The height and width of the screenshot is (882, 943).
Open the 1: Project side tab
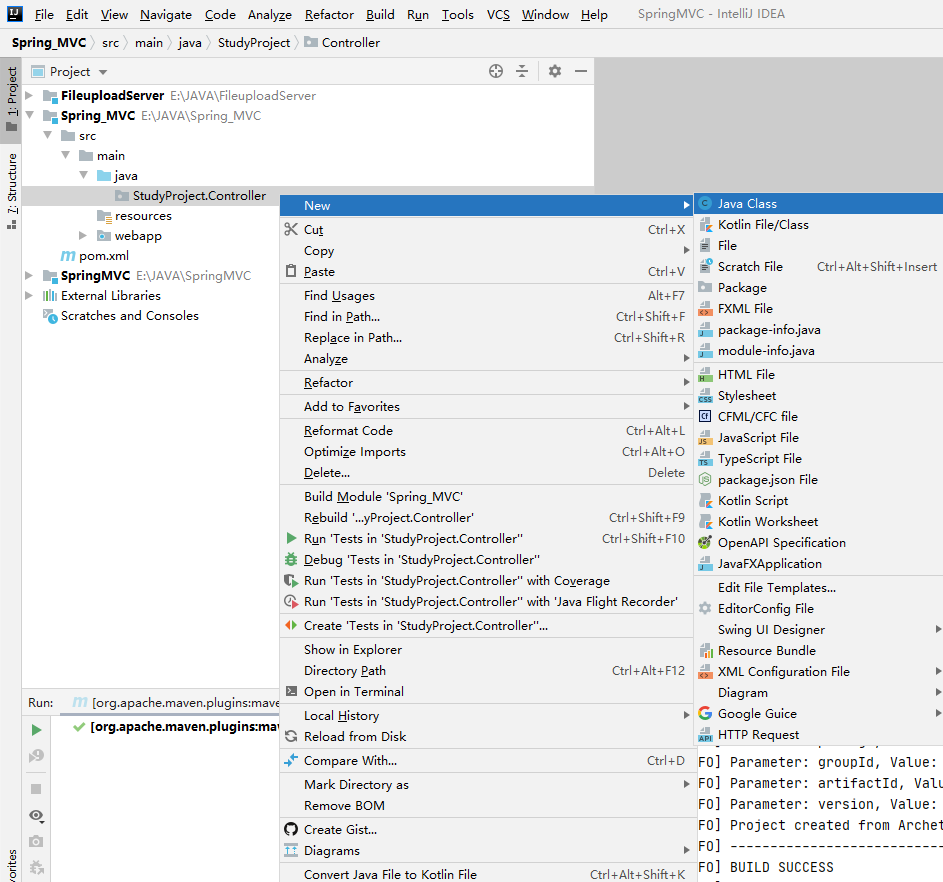(x=12, y=98)
